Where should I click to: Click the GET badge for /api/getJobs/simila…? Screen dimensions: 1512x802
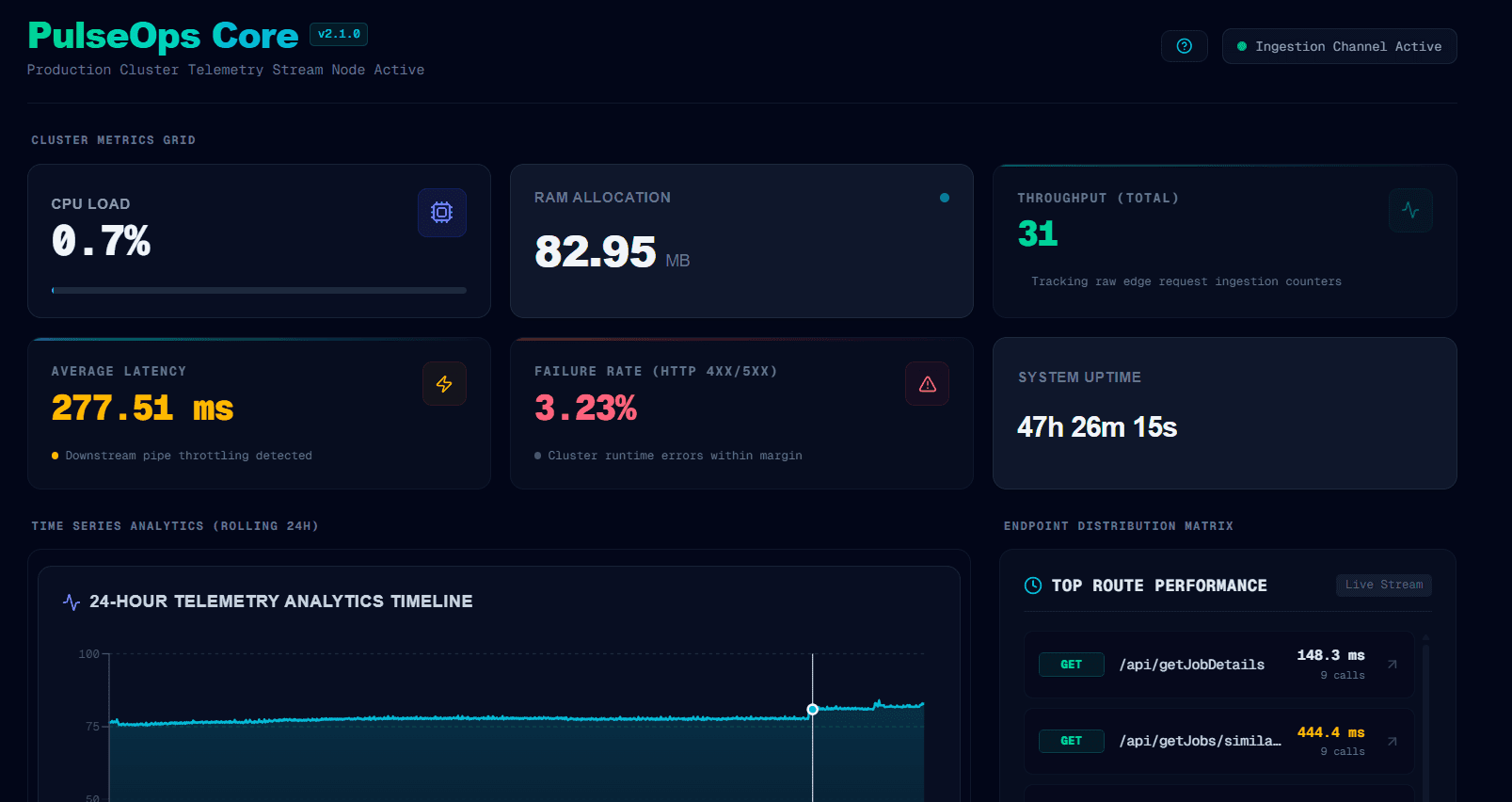pos(1072,741)
